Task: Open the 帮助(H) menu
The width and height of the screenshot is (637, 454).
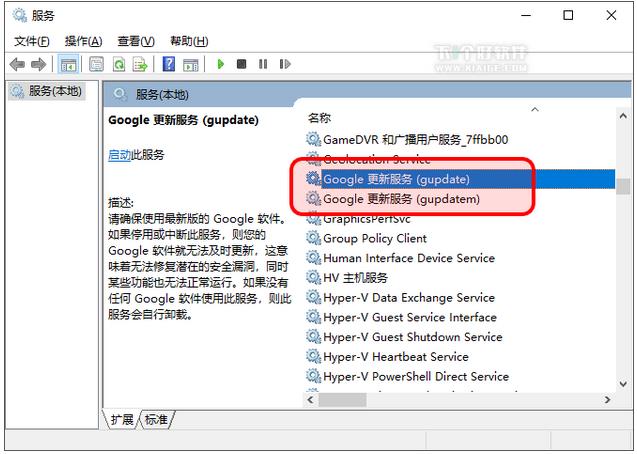Action: (189, 41)
